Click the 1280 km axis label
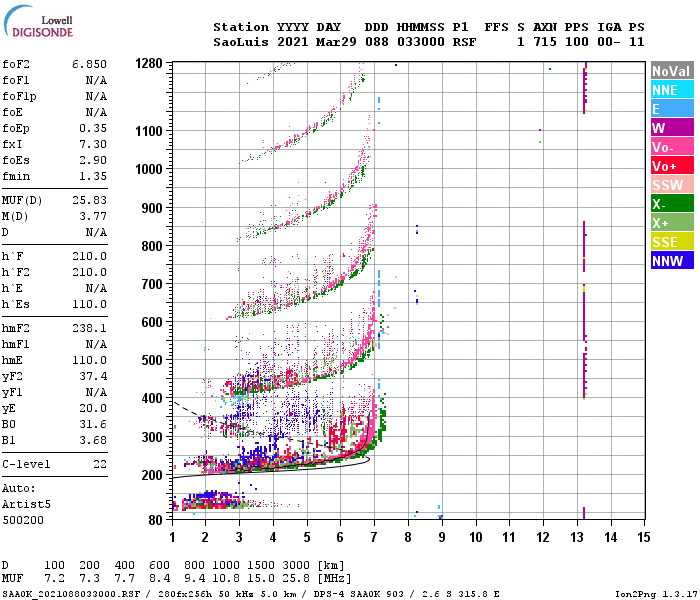Screen dimensions: 700x600 click(149, 63)
